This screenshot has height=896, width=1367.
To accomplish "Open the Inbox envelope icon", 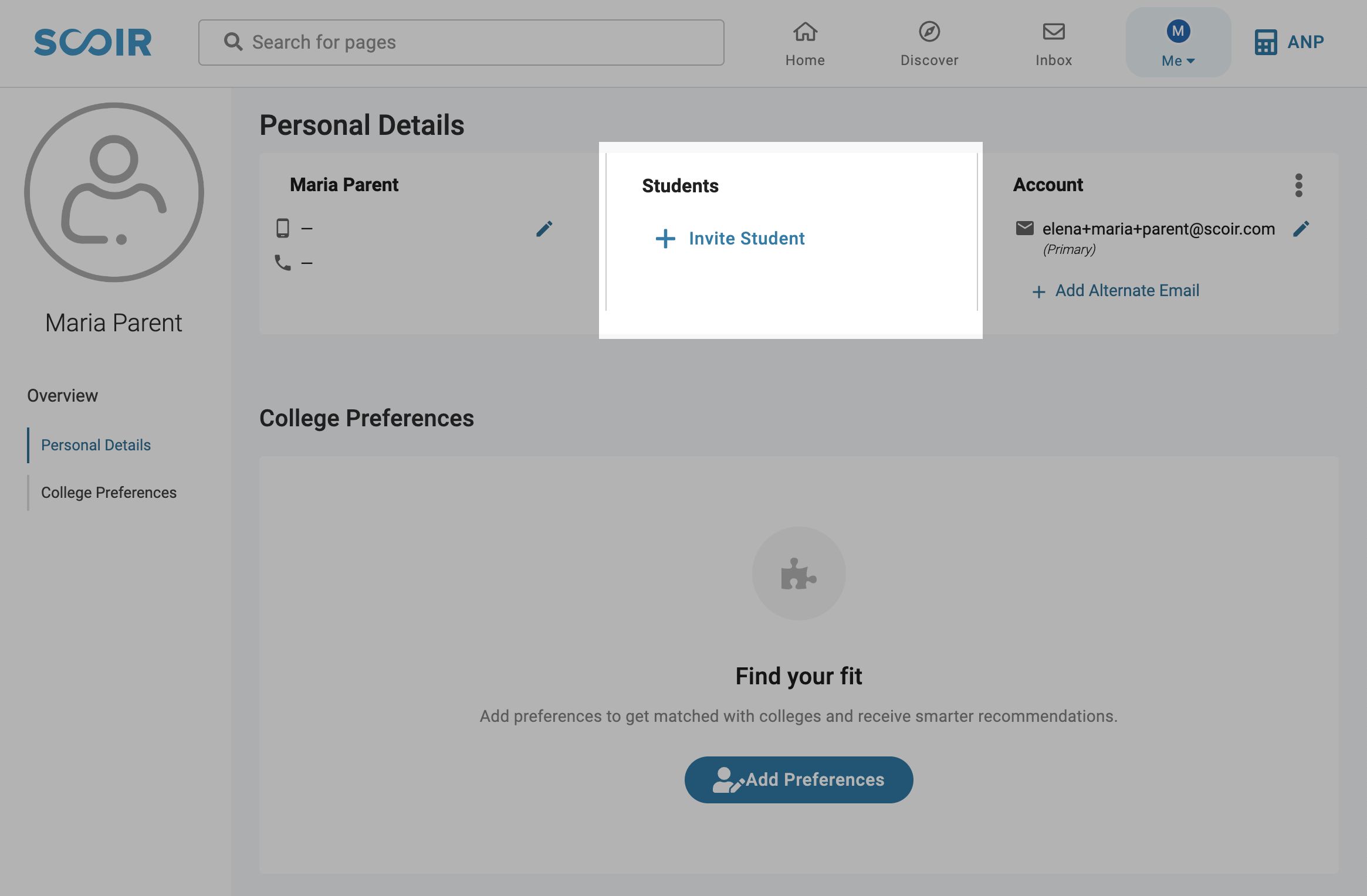I will click(x=1054, y=32).
